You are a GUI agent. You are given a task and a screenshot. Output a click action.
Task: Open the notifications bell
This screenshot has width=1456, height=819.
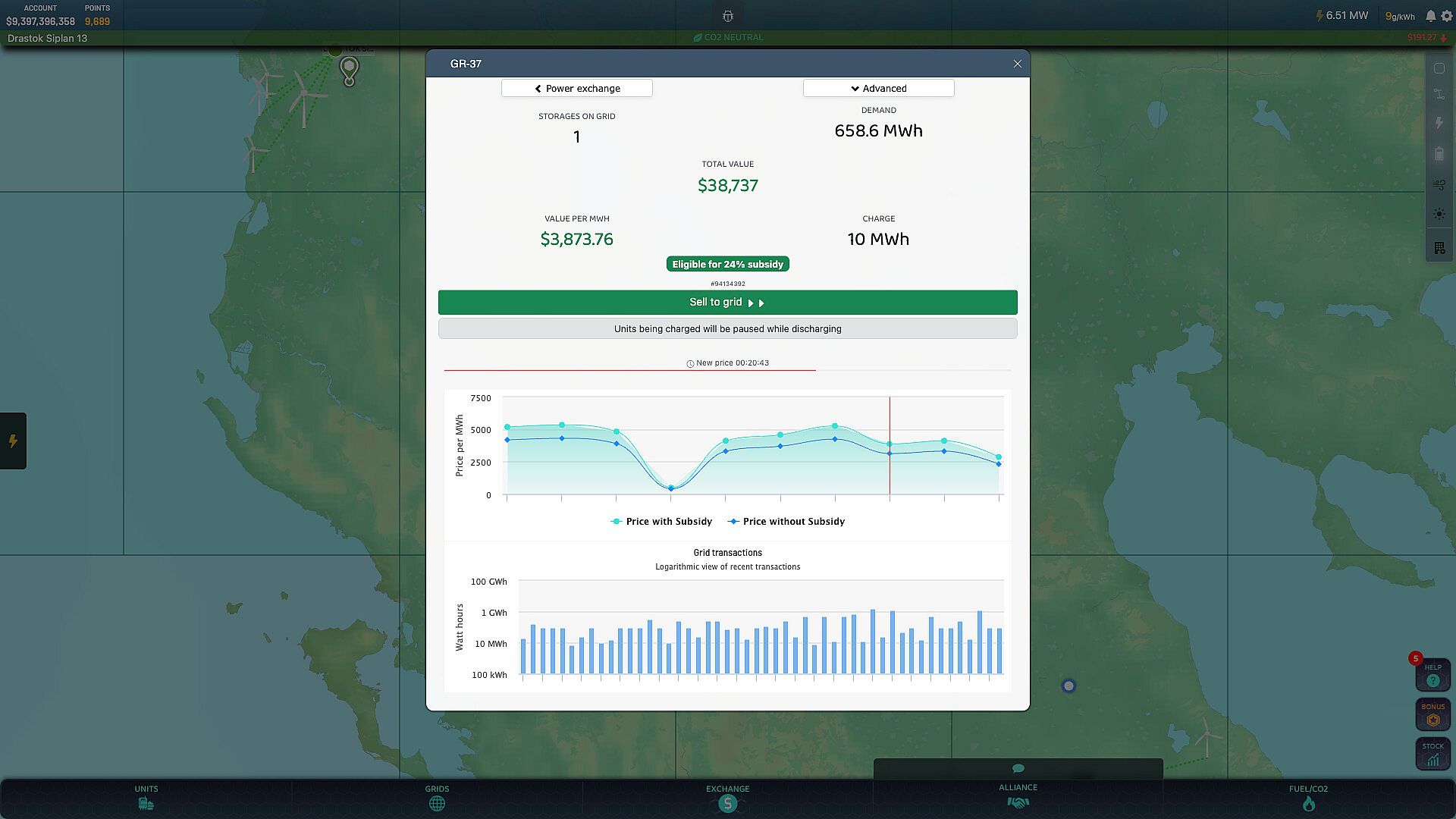click(1430, 16)
